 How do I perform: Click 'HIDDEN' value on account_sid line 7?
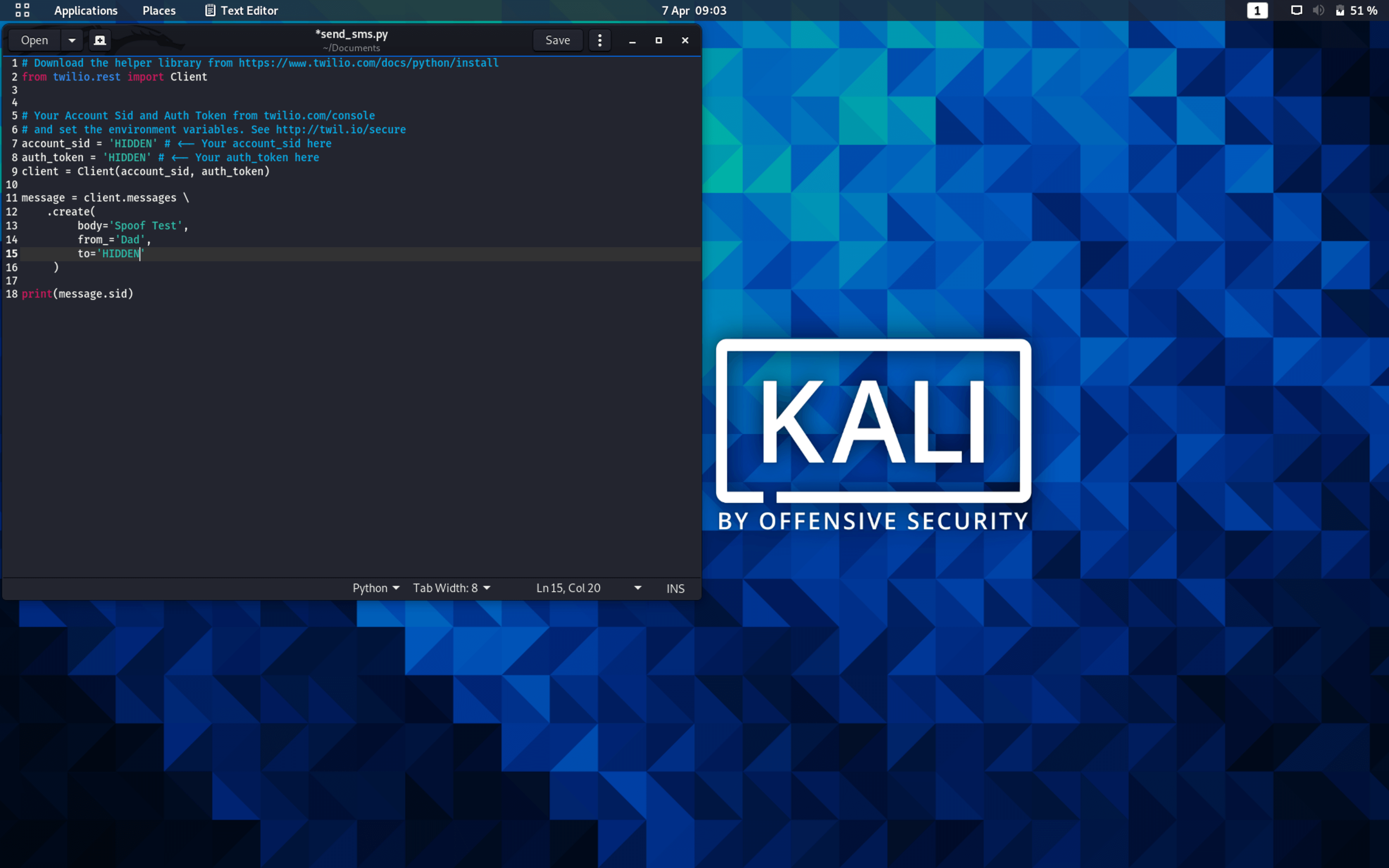(x=133, y=143)
